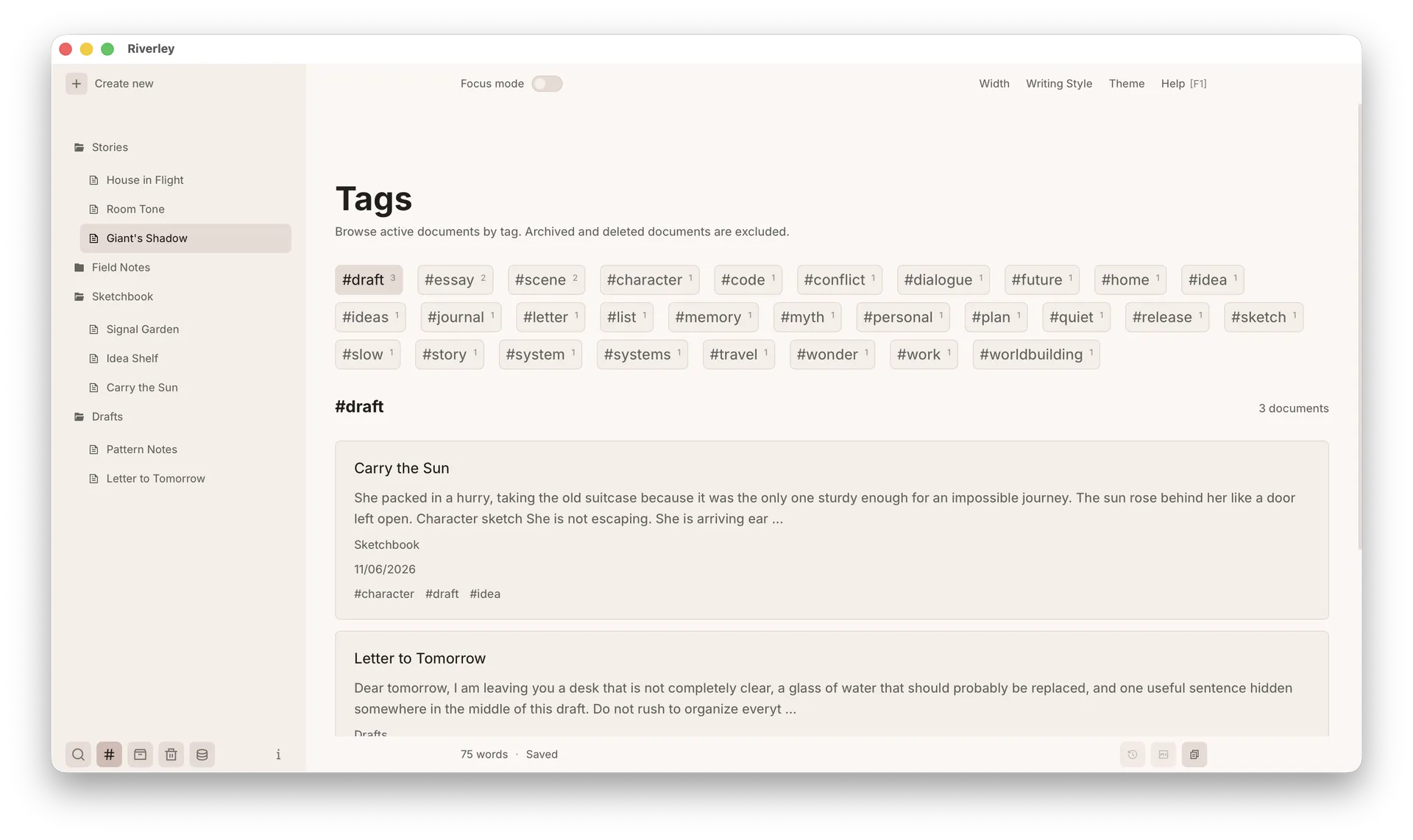Filter by the #scene tag
1413x840 pixels.
click(x=546, y=280)
